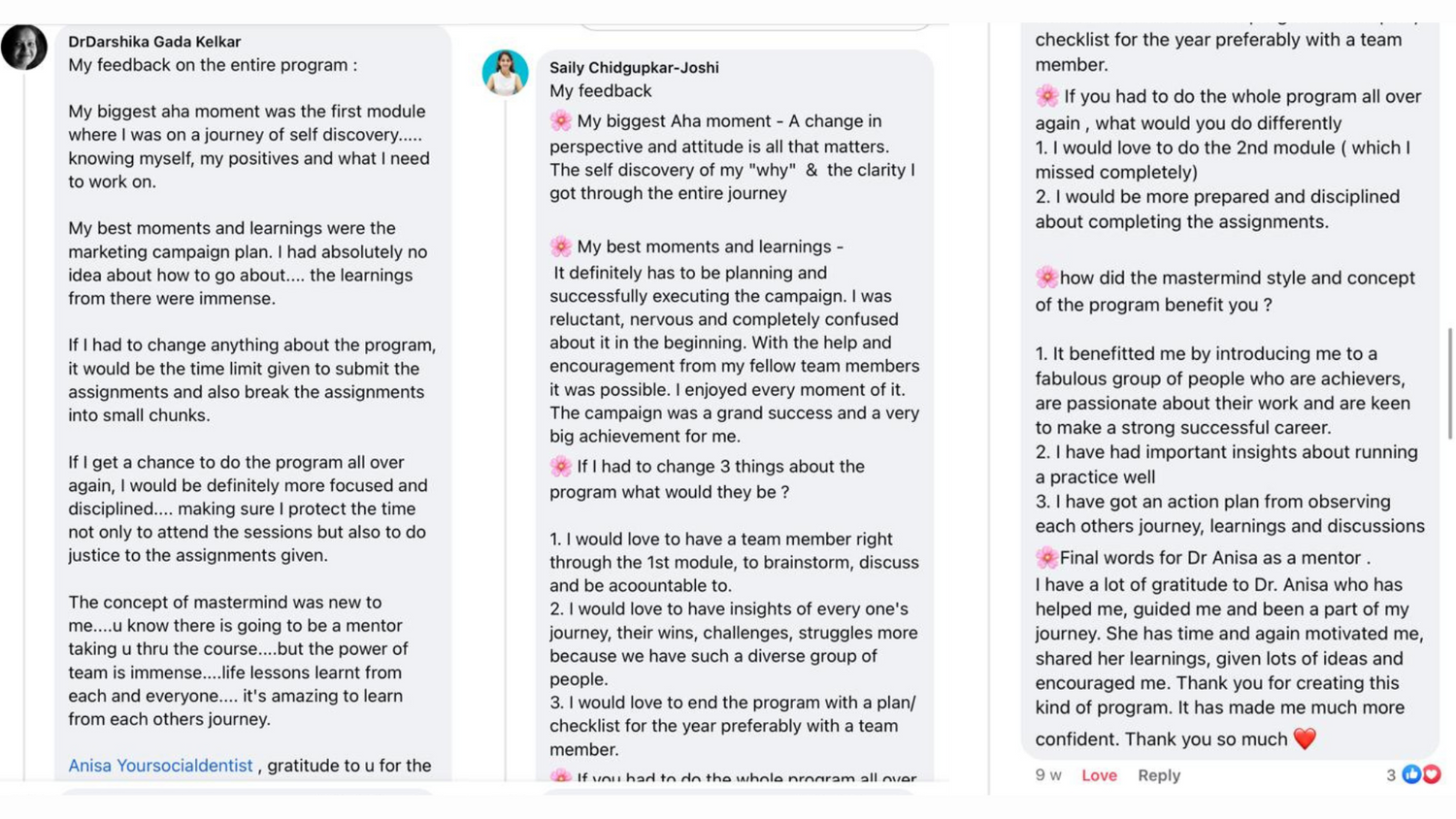1456x819 pixels.
Task: Follow the Anisa Yoursocialdentist mention link
Action: pos(160,766)
